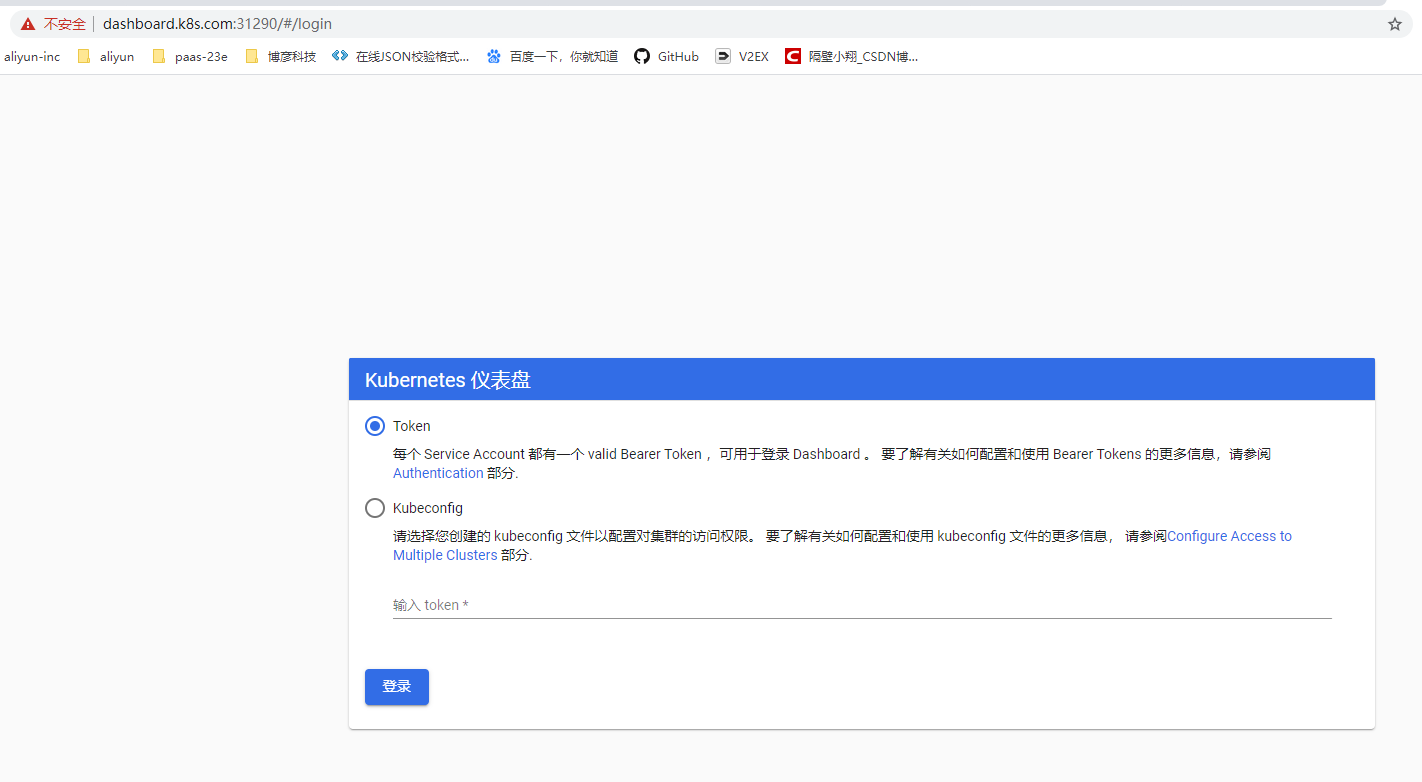Click the not-secure warning triangle icon

pos(28,24)
